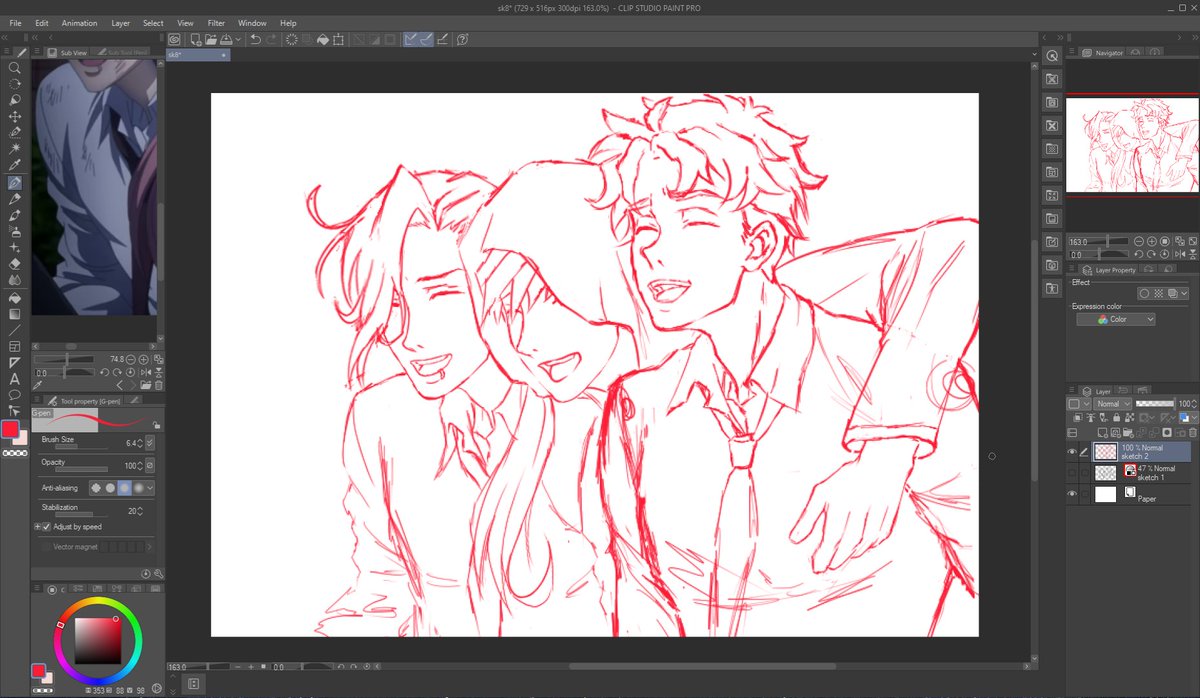The height and width of the screenshot is (698, 1200).
Task: Click the layer opacity value field
Action: click(1183, 404)
